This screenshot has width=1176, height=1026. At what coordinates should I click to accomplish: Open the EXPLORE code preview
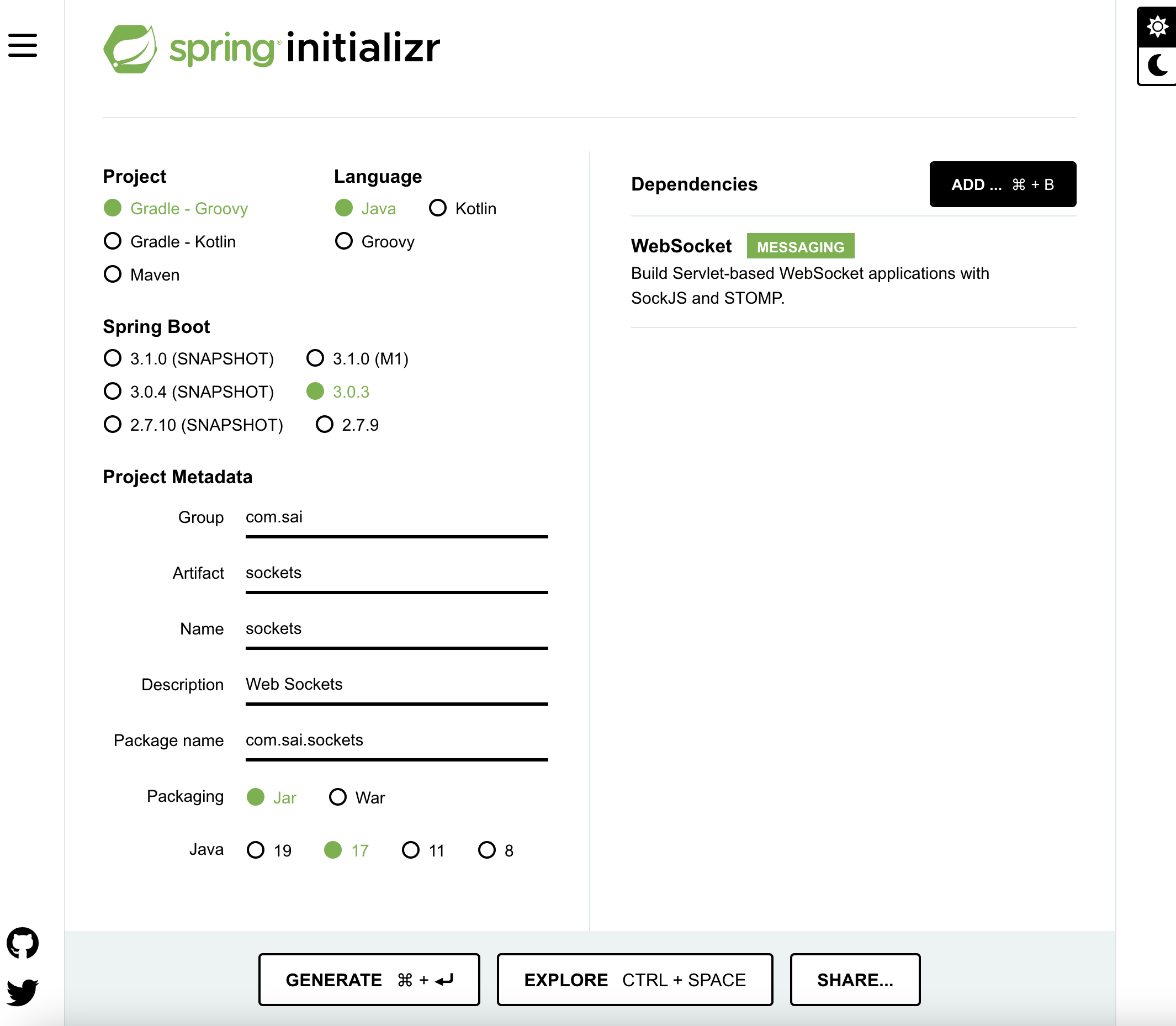tap(635, 979)
